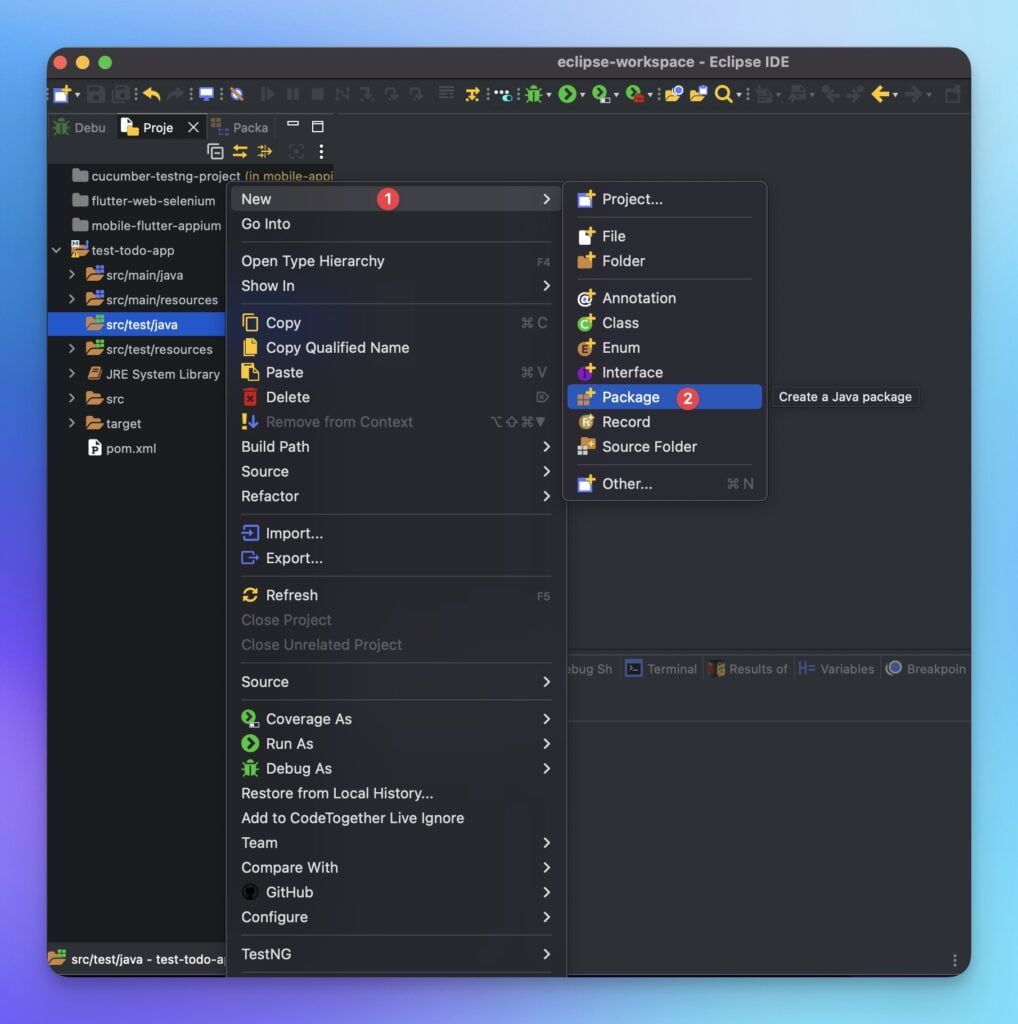Screen dimensions: 1018x1024
Task: Switch to the Debug view tab
Action: (x=80, y=127)
